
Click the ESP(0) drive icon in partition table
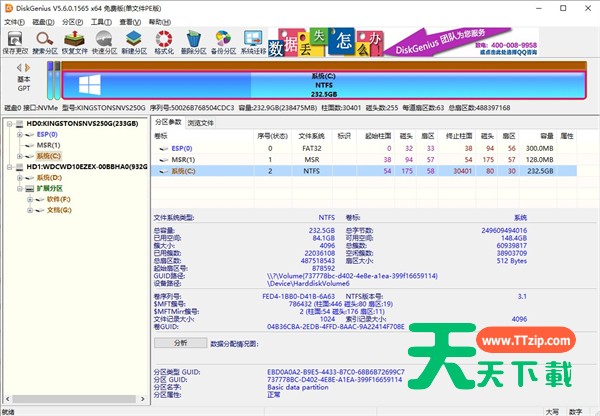(x=164, y=148)
